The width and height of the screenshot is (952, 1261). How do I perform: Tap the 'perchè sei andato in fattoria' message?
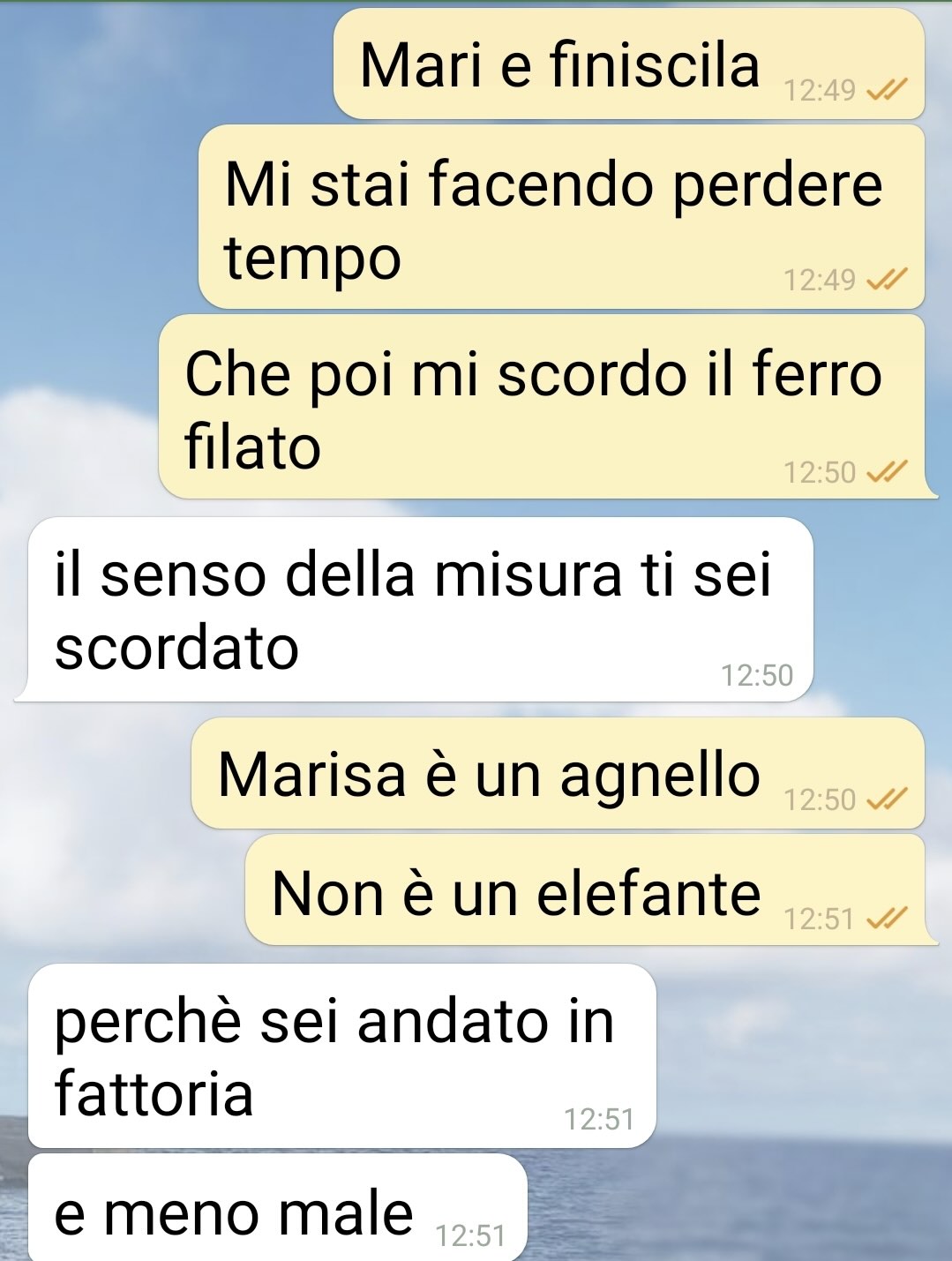342,1056
